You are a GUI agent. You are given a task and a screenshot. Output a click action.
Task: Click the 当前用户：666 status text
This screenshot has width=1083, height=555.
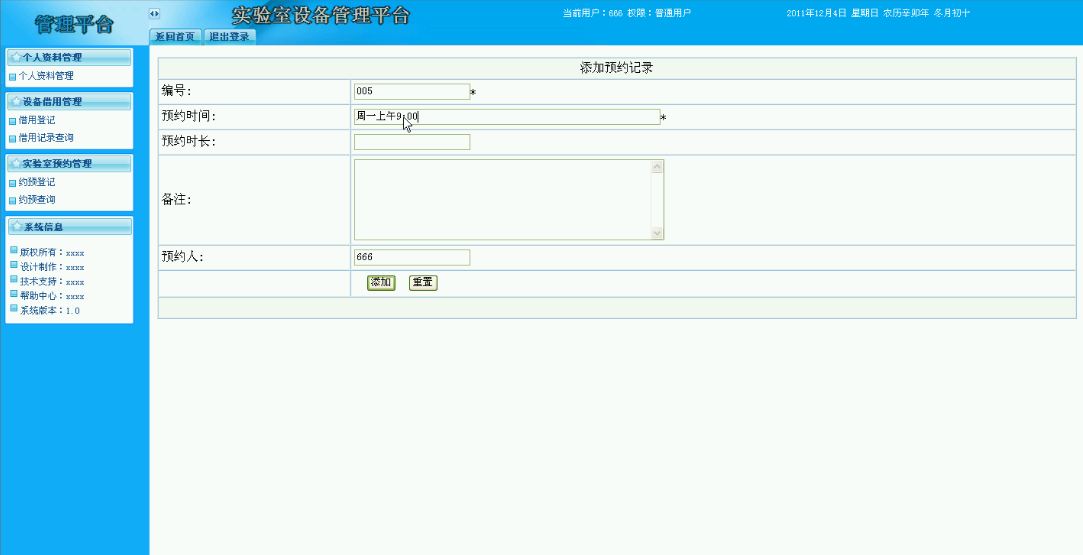point(593,13)
